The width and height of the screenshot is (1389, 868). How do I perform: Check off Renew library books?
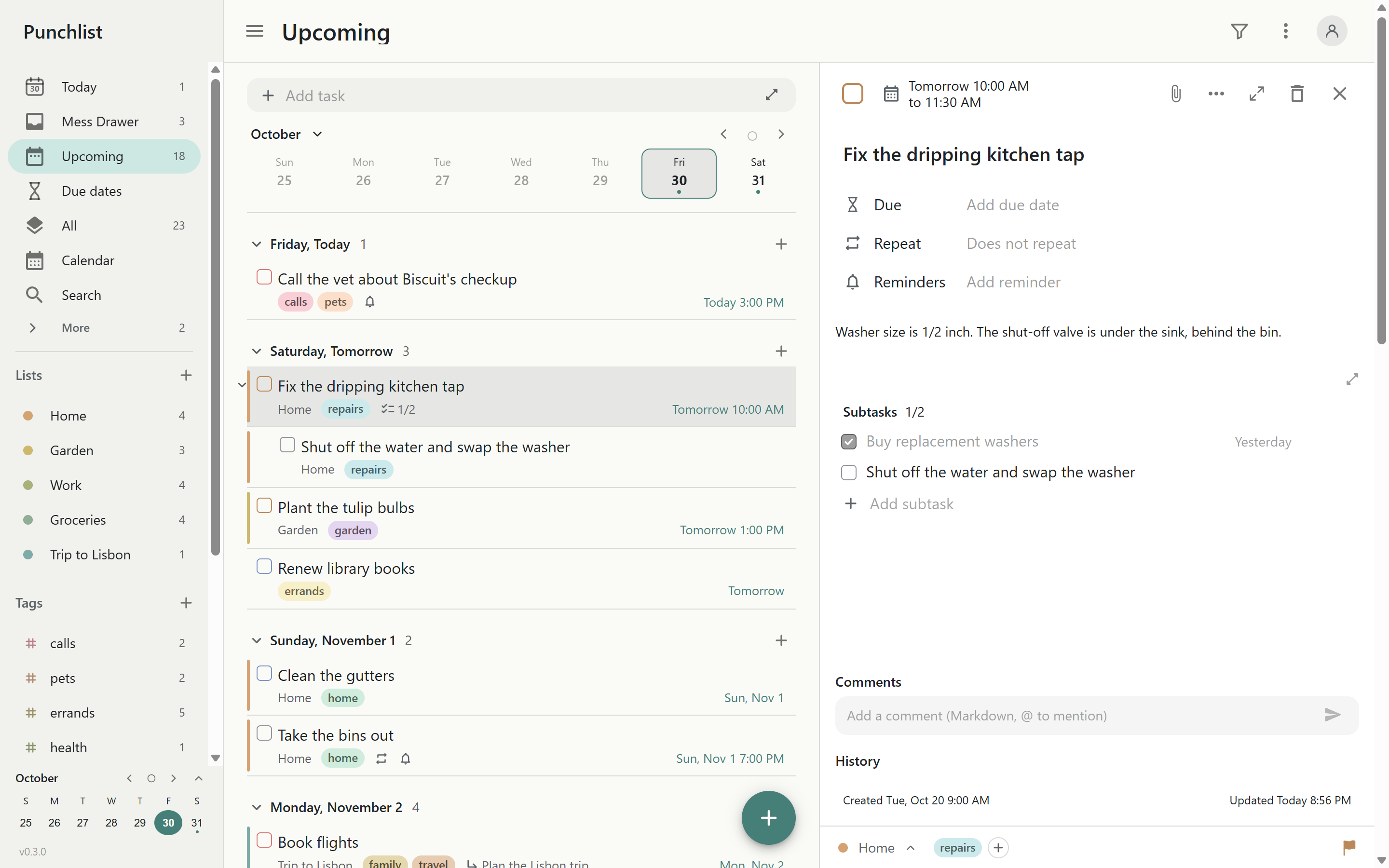(x=264, y=567)
